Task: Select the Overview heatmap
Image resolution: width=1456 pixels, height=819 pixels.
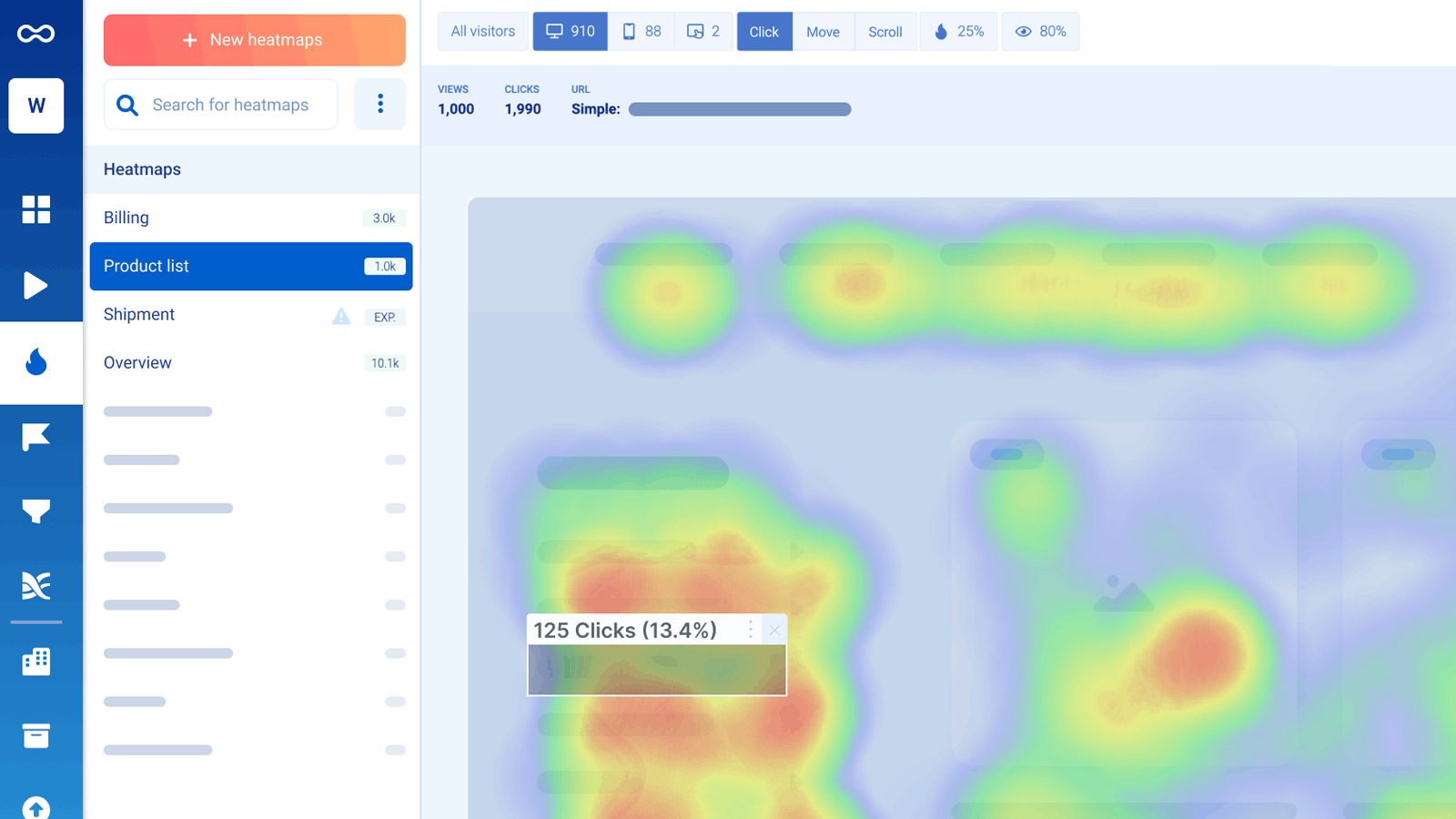Action: point(251,362)
